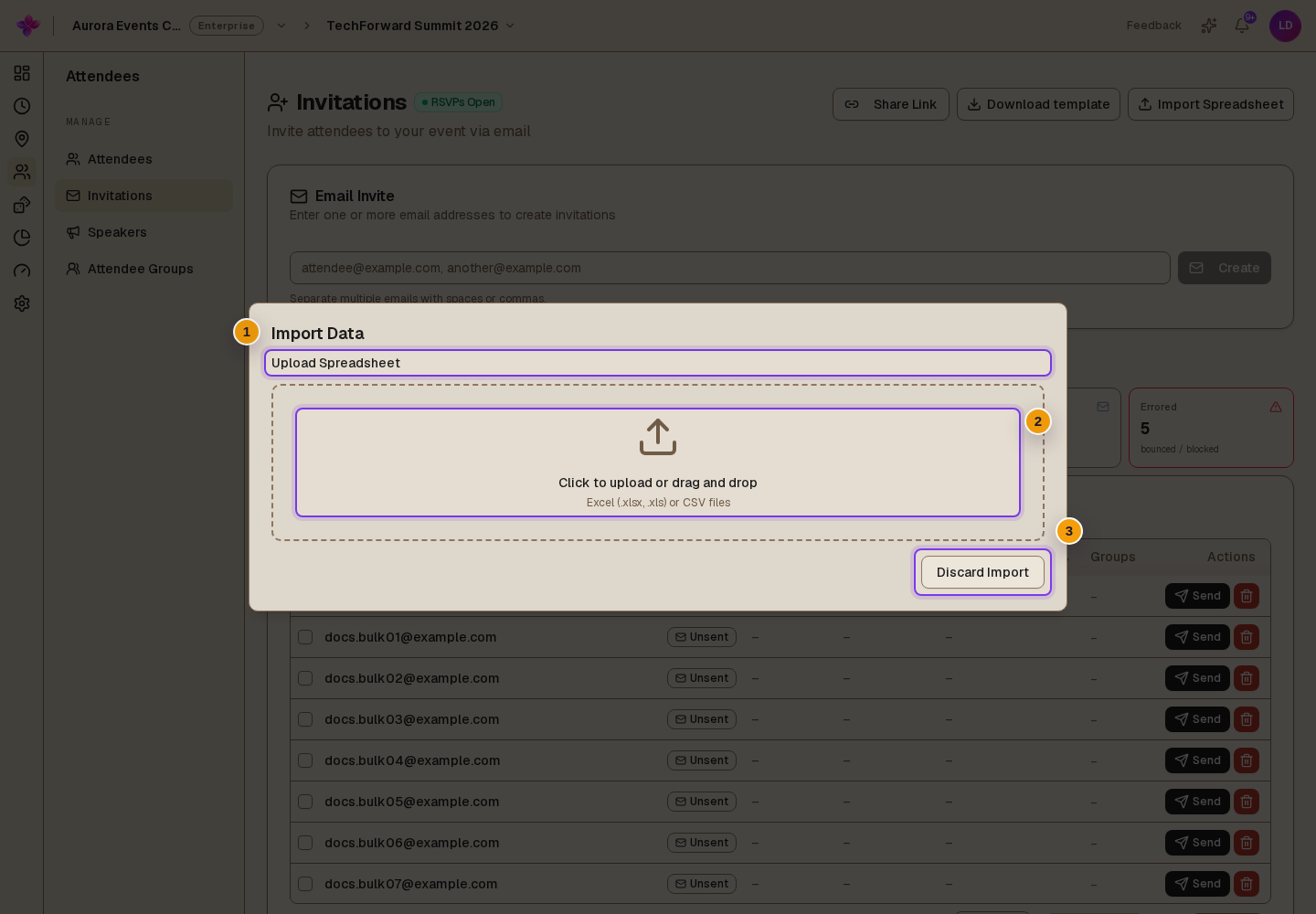Open the settings gear icon in sidebar

[22, 303]
